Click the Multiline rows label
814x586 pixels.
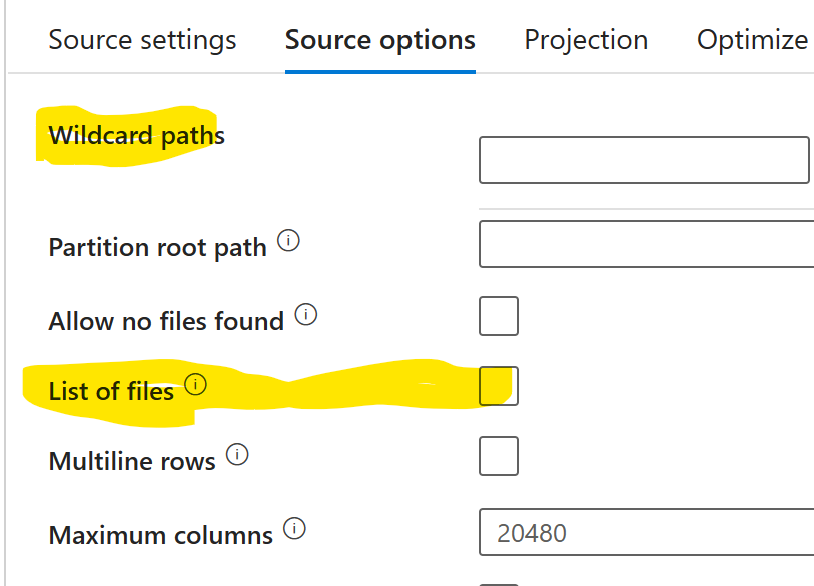pyautogui.click(x=130, y=460)
